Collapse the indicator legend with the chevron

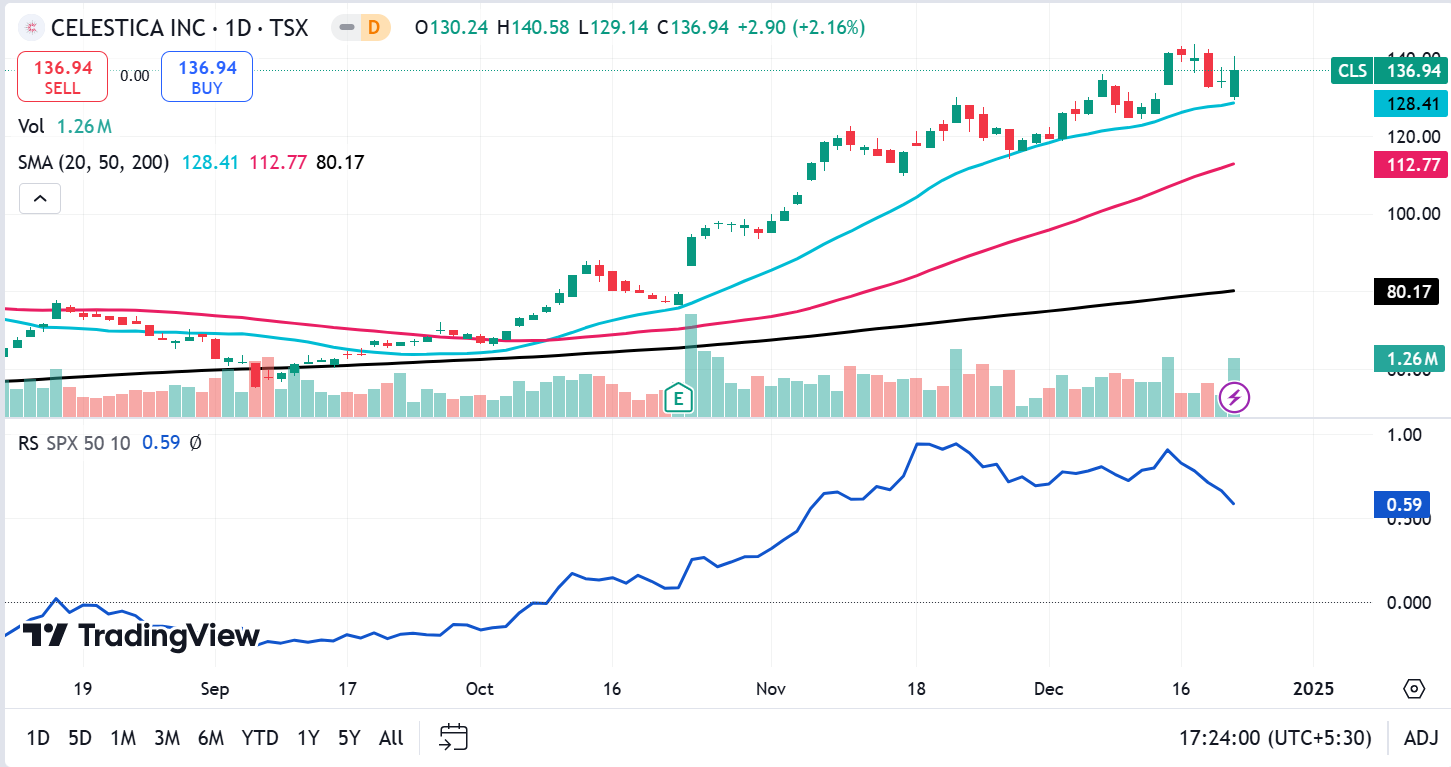[x=40, y=199]
